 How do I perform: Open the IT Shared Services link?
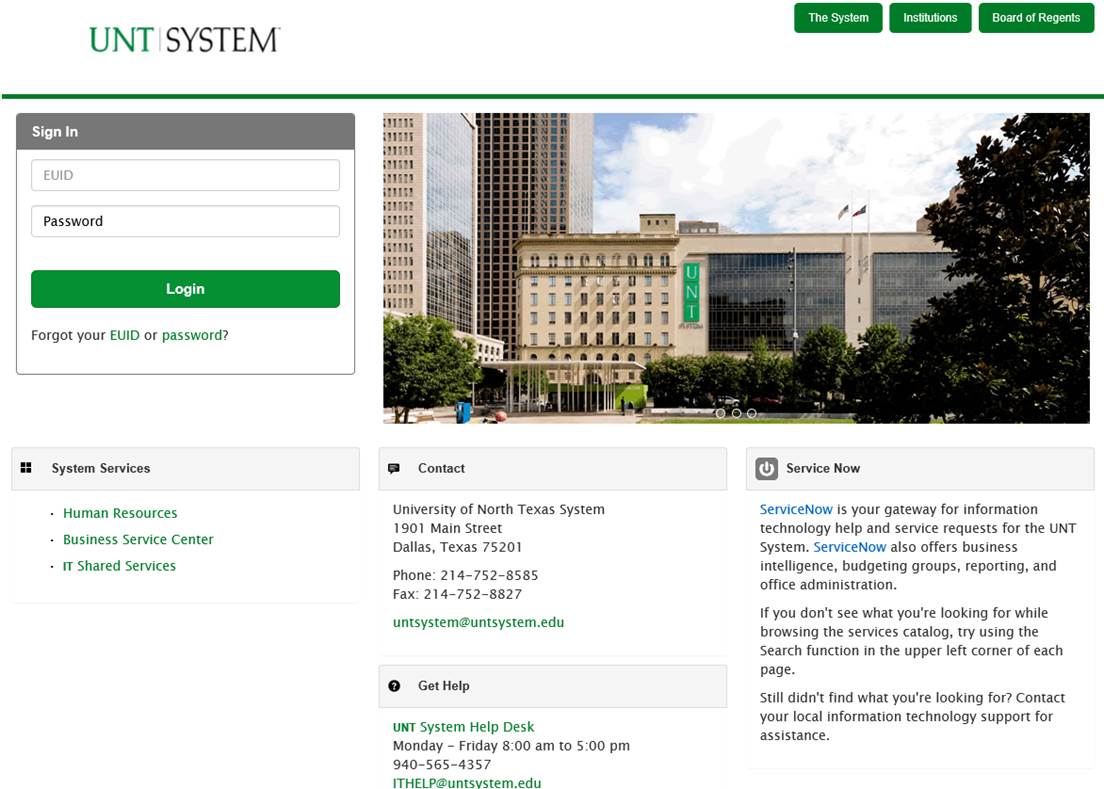[x=119, y=566]
